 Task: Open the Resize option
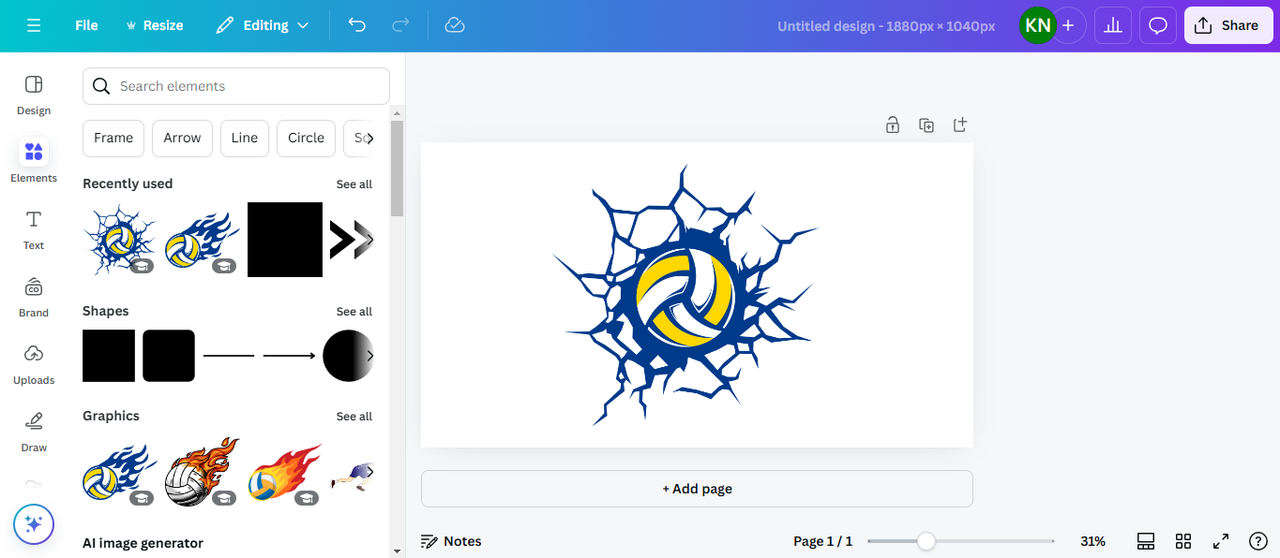click(x=154, y=25)
